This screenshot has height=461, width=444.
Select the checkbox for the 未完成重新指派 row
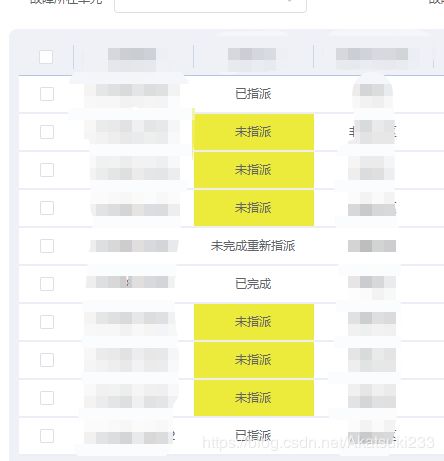tap(47, 246)
